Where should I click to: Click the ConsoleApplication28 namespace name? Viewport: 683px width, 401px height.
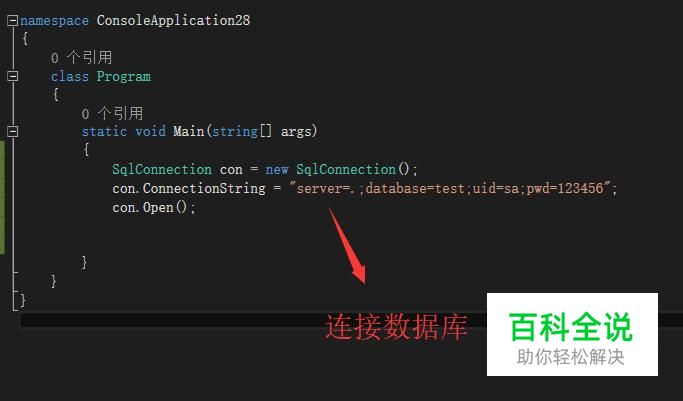click(x=173, y=20)
